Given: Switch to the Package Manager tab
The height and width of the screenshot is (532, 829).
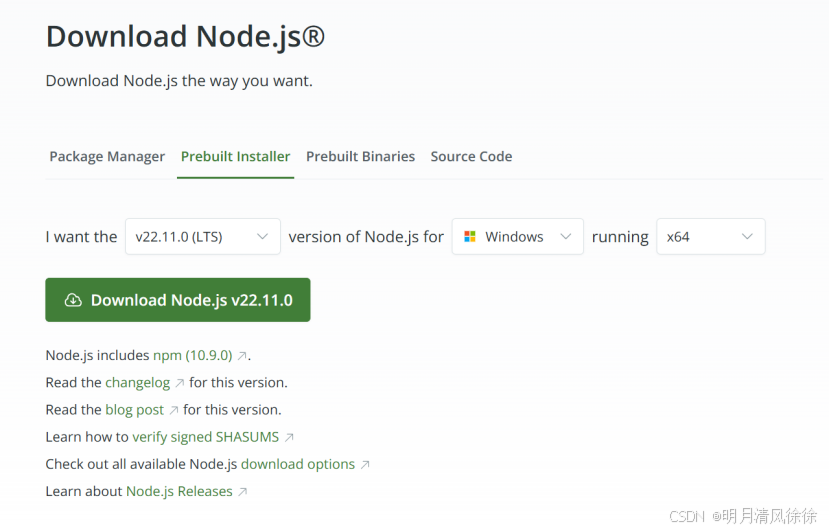Looking at the screenshot, I should tap(107, 157).
